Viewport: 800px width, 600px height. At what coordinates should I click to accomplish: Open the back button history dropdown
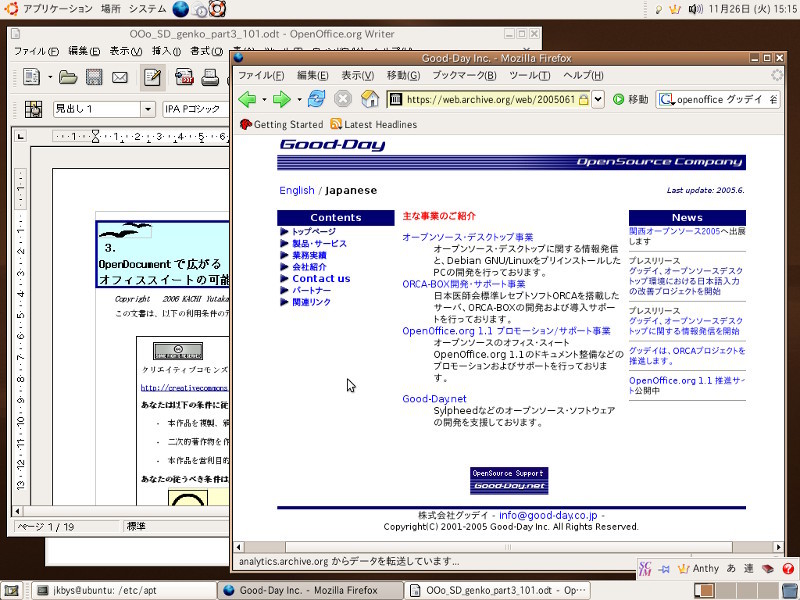coord(264,99)
